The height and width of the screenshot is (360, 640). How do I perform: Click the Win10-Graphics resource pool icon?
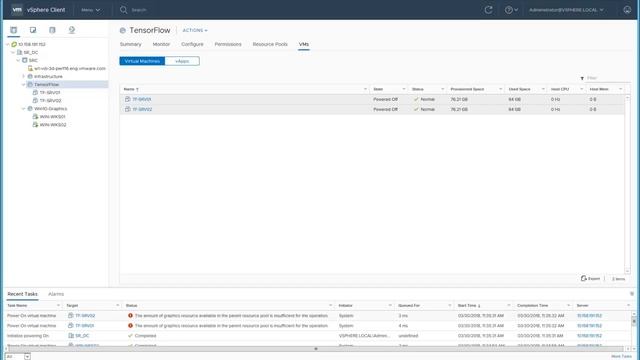pos(30,109)
